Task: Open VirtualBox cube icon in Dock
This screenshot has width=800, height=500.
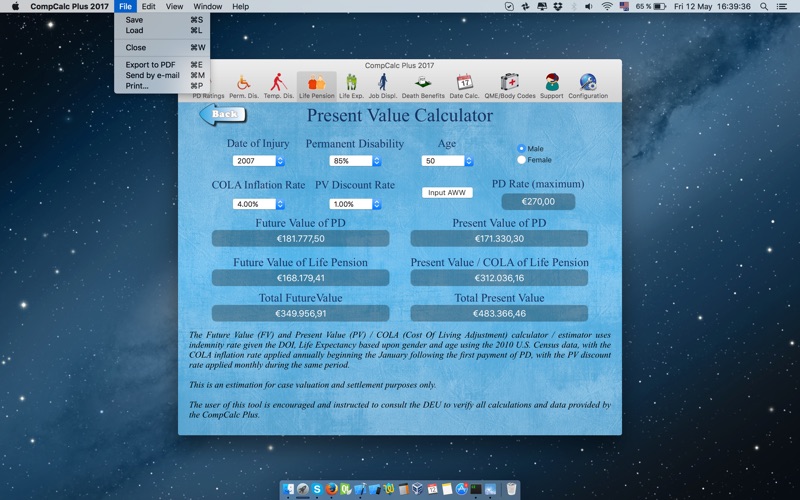Action: click(417, 489)
